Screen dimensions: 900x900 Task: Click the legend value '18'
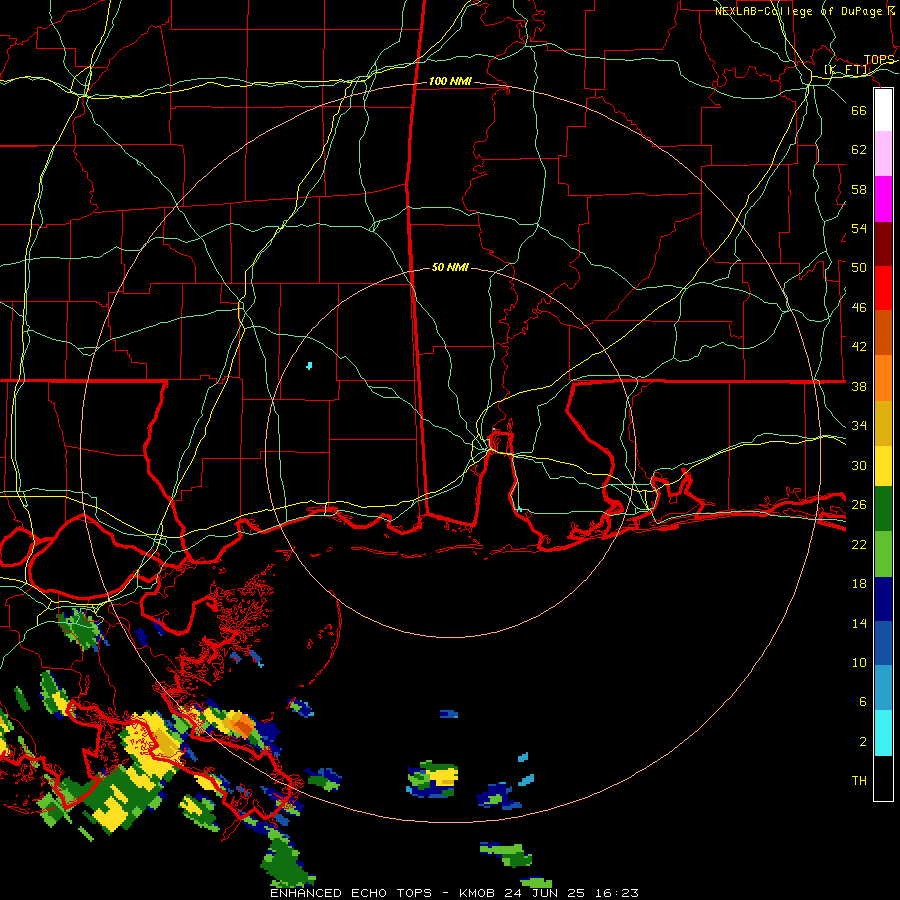[x=859, y=584]
